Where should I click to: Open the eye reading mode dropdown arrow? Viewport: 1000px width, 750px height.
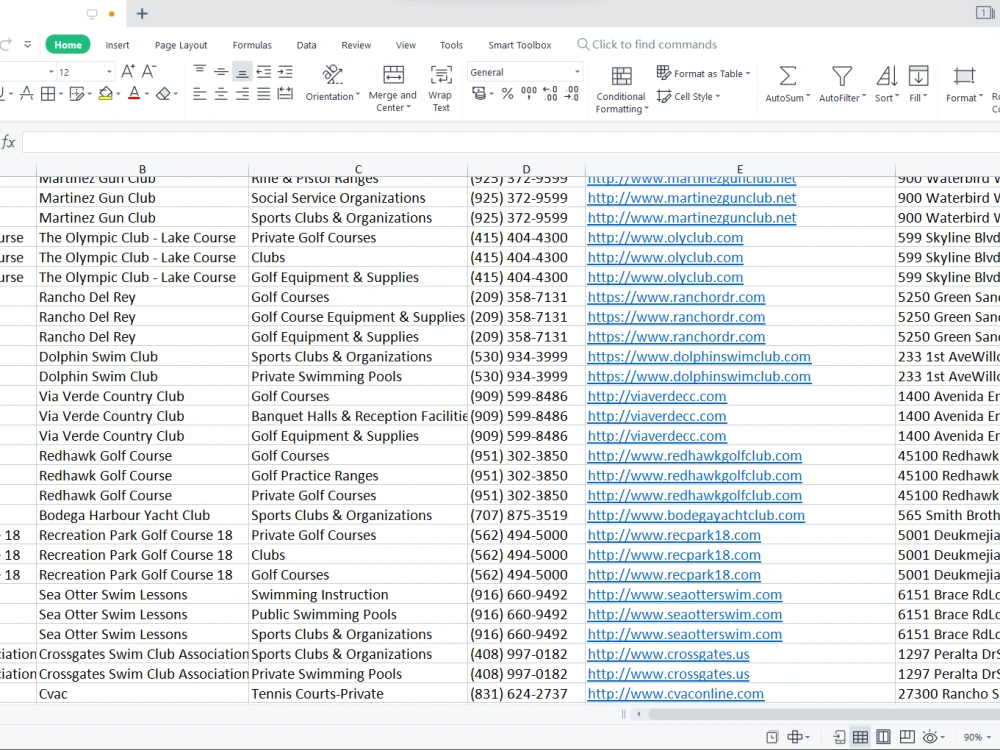point(942,738)
